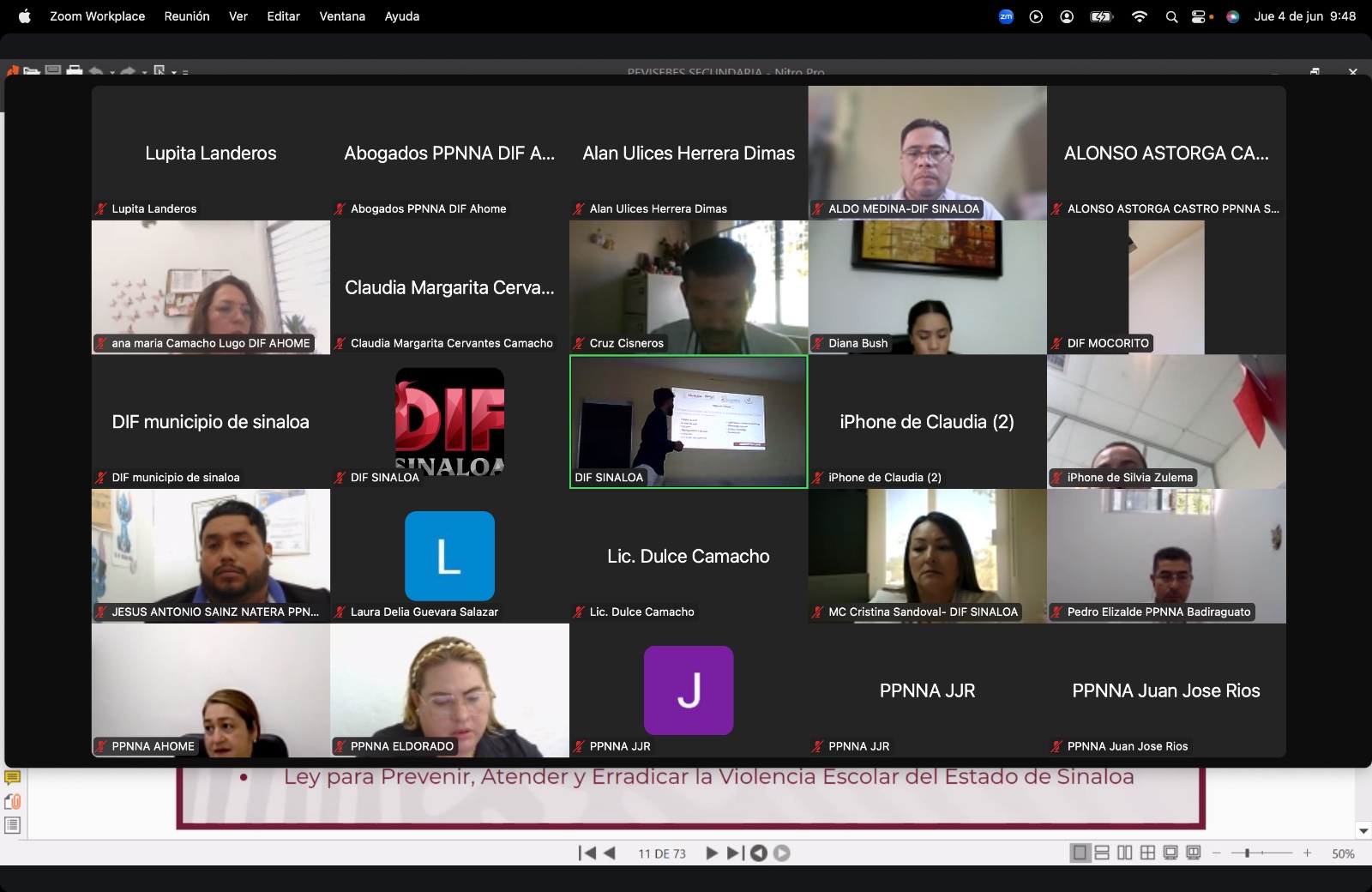This screenshot has width=1372, height=892.
Task: Open the comments pane in Nitro Pro sidebar
Action: tap(12, 778)
